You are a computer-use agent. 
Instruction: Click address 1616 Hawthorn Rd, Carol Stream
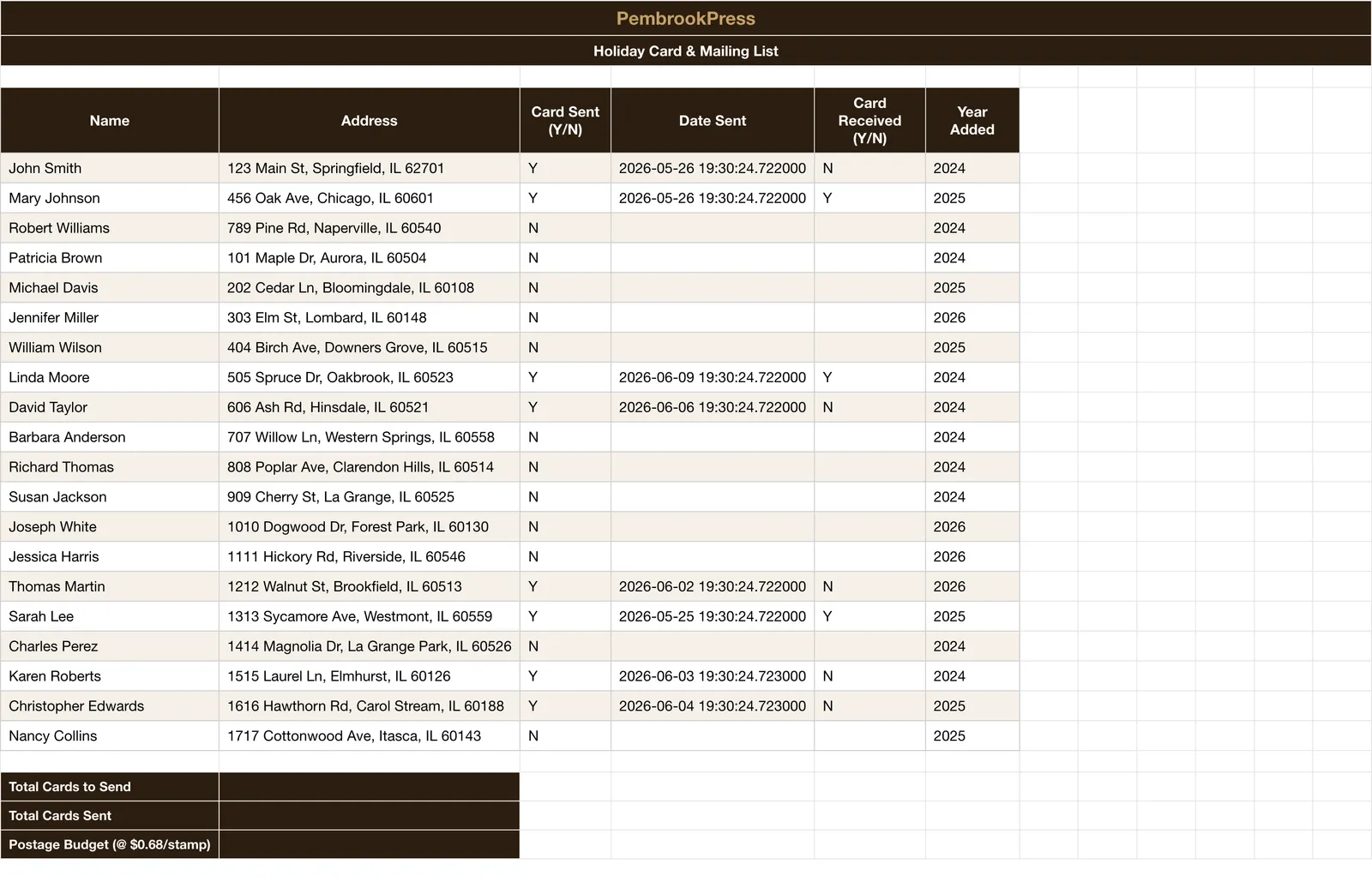click(370, 706)
